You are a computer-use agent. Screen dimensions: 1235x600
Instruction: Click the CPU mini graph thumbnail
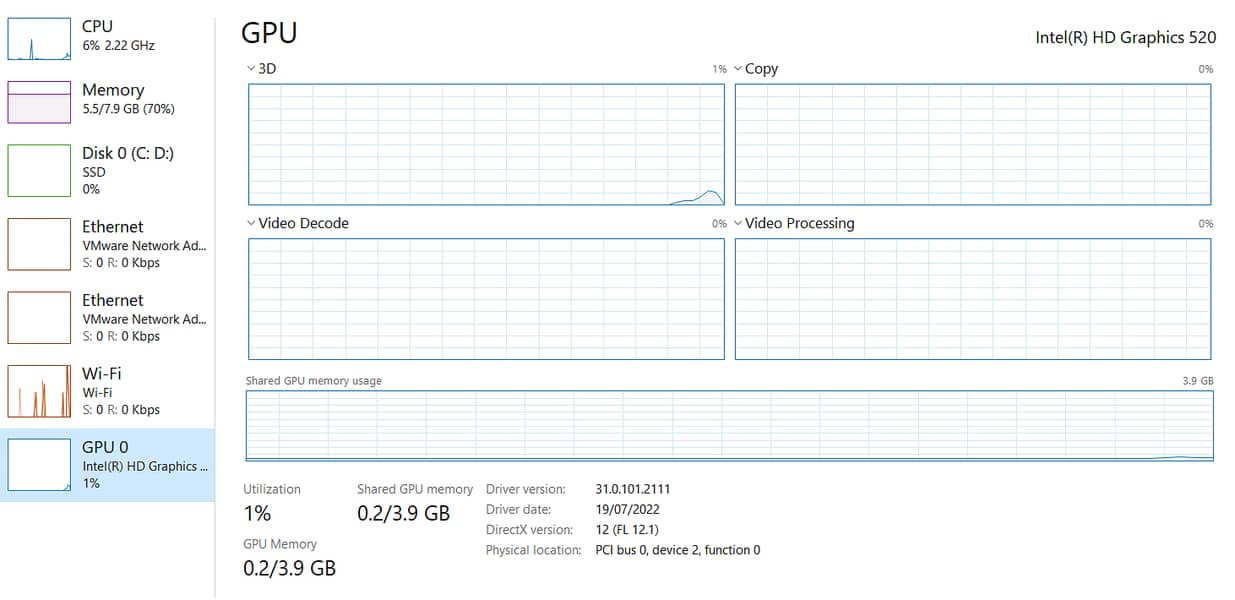click(39, 38)
